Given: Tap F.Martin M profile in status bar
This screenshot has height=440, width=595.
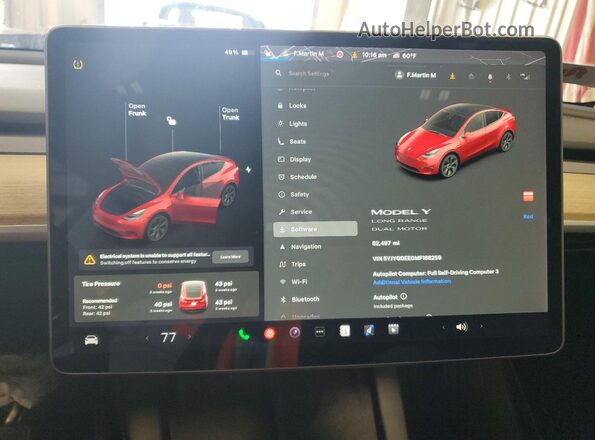Looking at the screenshot, I should click(304, 54).
